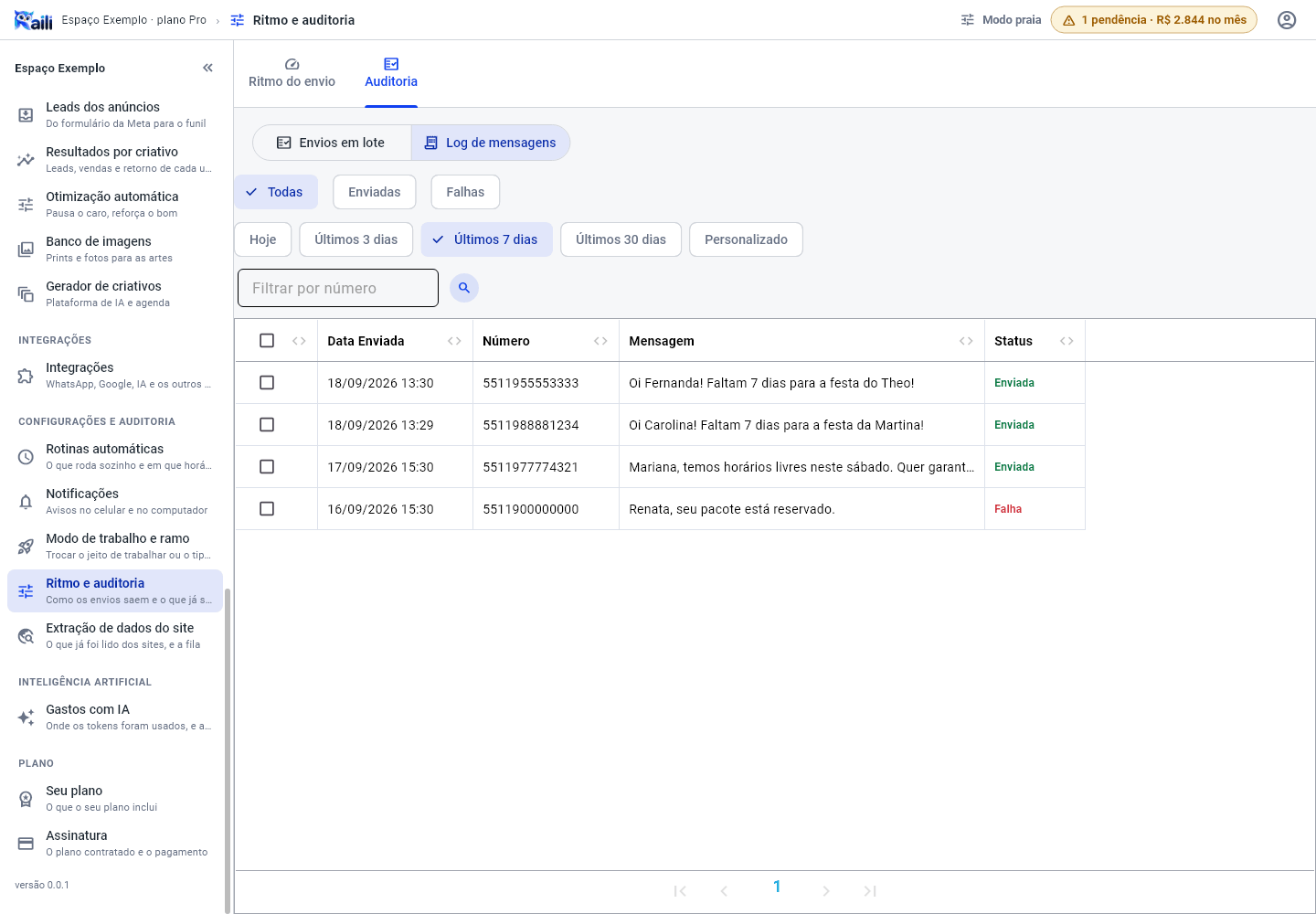Click the message about festa do Theo
Image resolution: width=1316 pixels, height=914 pixels.
pos(771,383)
